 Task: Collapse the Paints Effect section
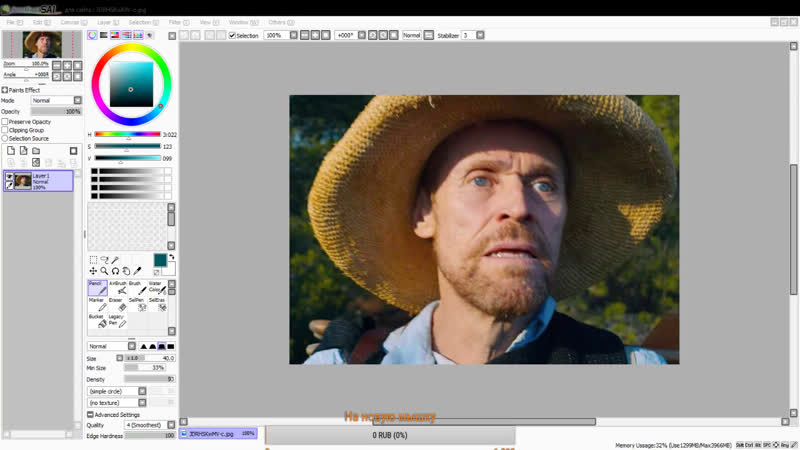(x=5, y=90)
